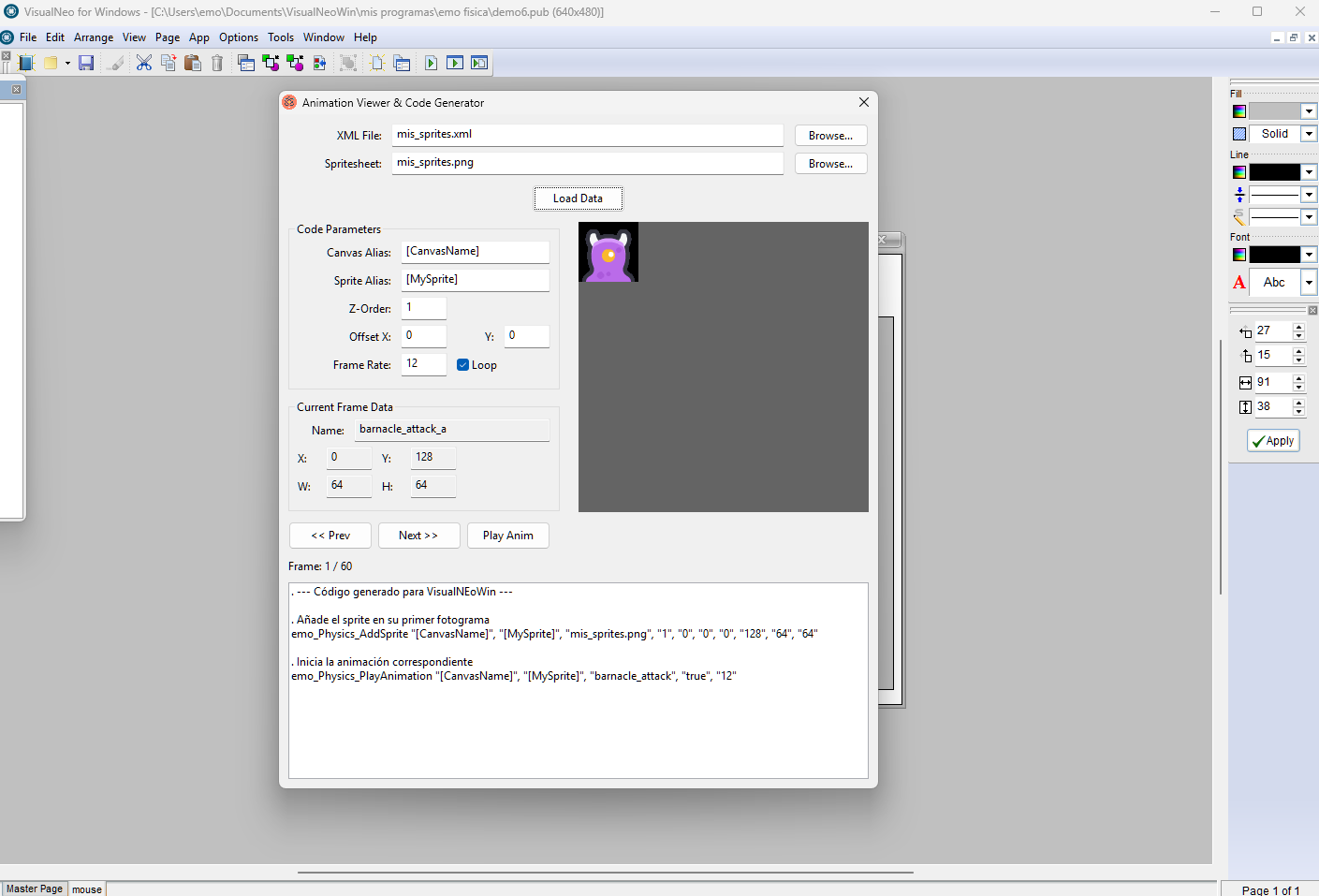Click inside the generated code text box
1319x896 pixels.
[579, 681]
